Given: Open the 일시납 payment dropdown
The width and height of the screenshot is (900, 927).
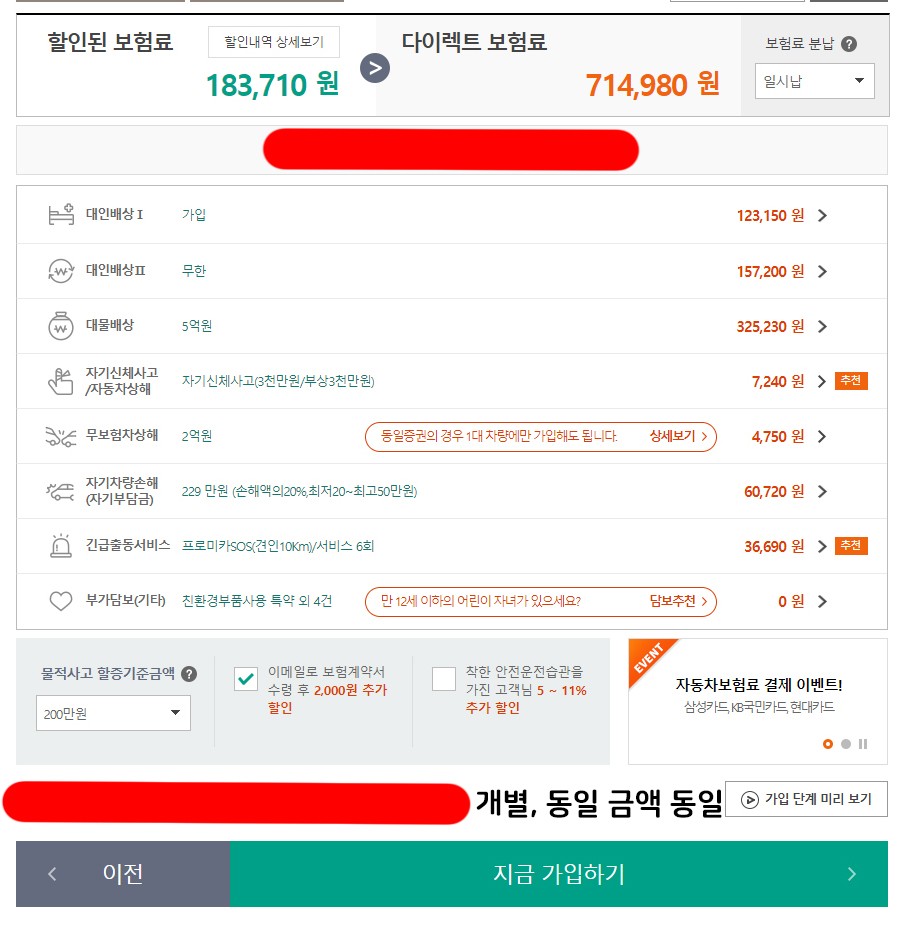Looking at the screenshot, I should point(814,81).
